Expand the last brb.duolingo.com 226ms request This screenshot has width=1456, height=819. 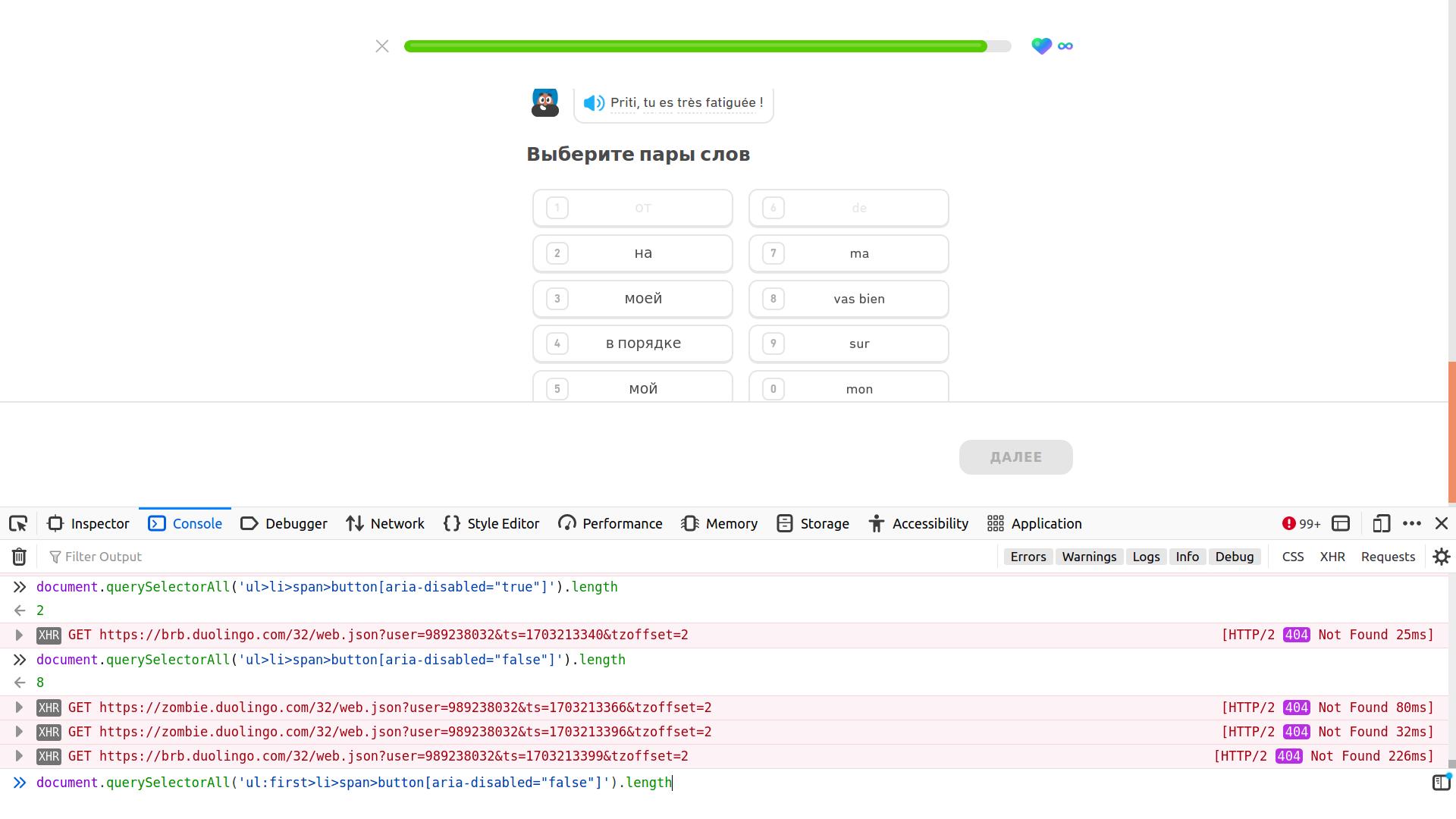click(x=20, y=756)
